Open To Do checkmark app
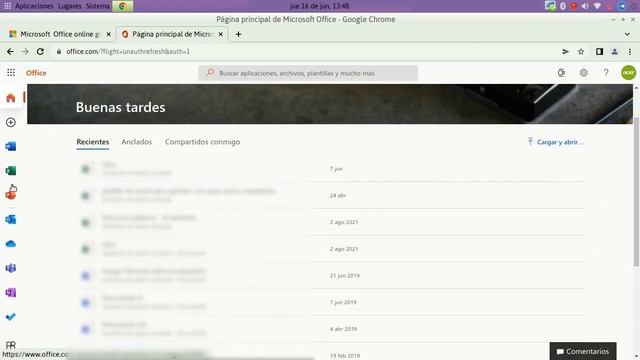The image size is (640, 360). pyautogui.click(x=11, y=317)
